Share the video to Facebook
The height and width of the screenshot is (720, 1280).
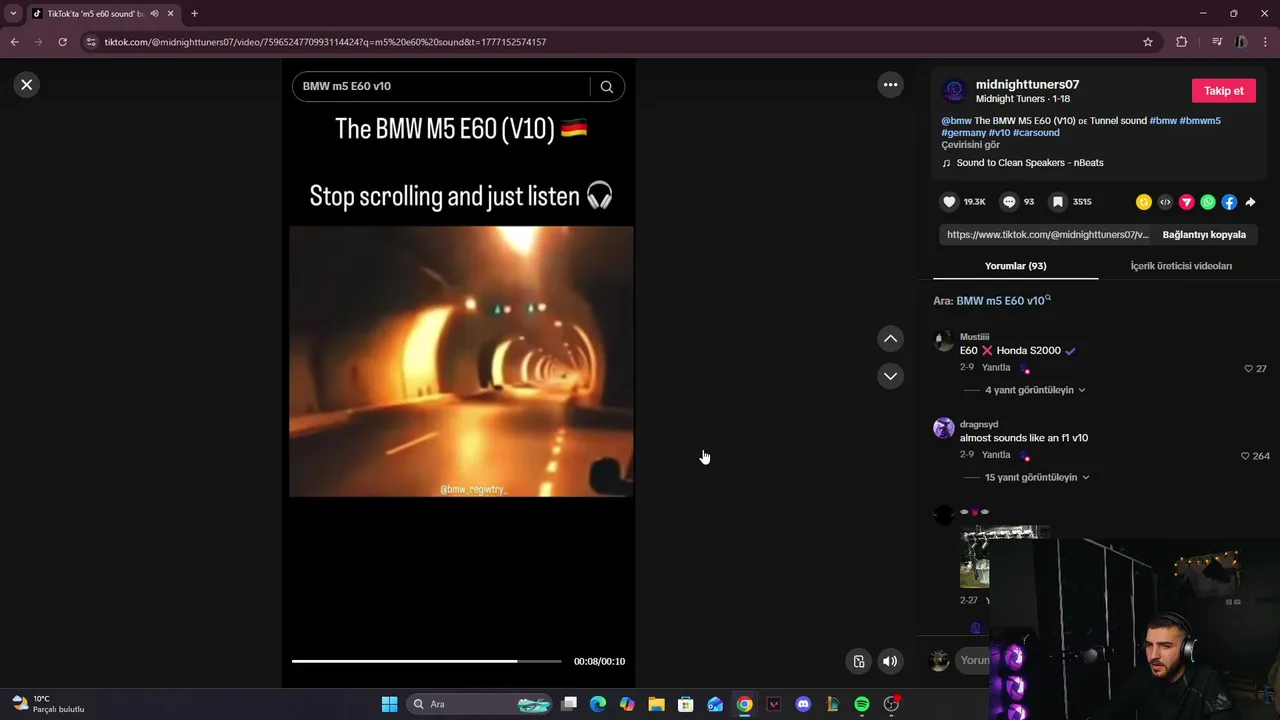[x=1229, y=202]
